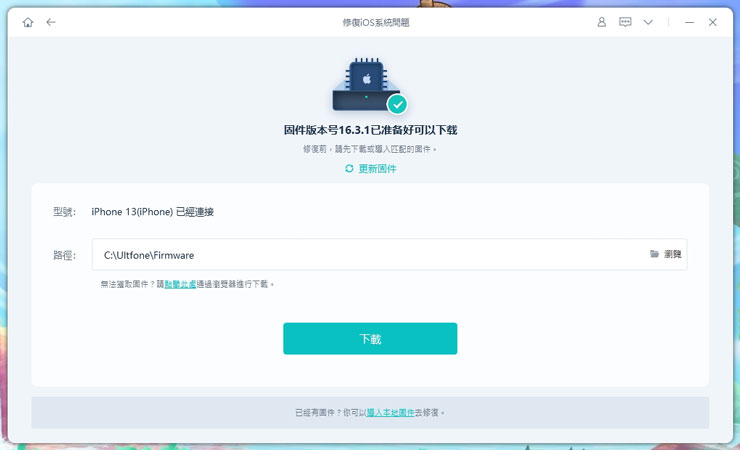Go to the home screen icon
The width and height of the screenshot is (740, 450).
coord(28,22)
